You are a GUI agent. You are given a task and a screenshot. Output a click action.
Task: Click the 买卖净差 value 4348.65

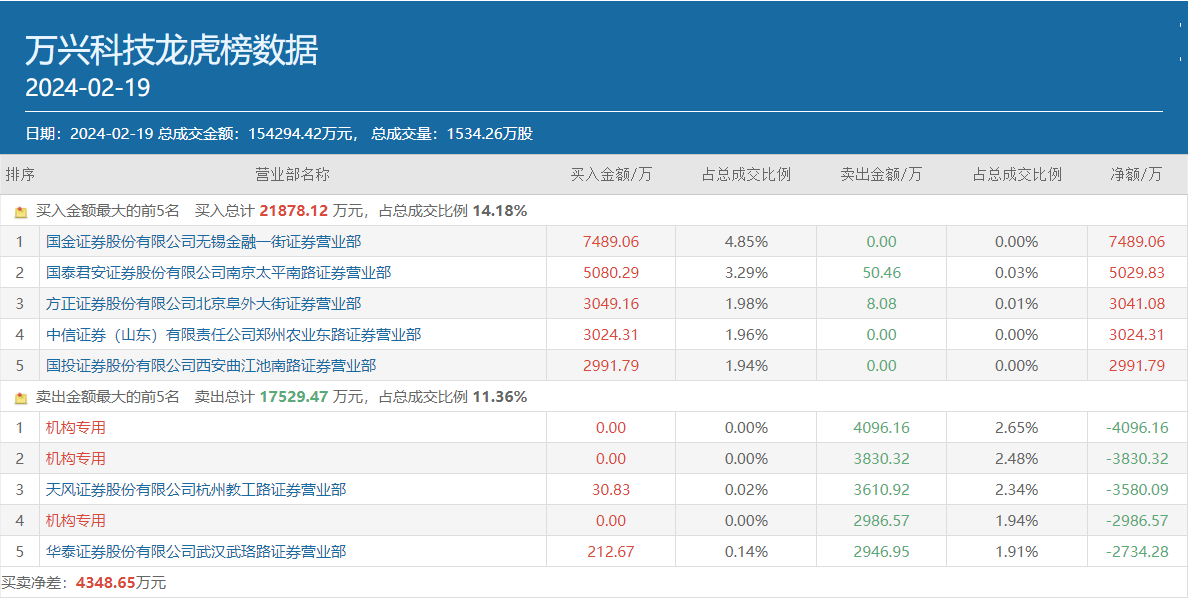point(106,582)
